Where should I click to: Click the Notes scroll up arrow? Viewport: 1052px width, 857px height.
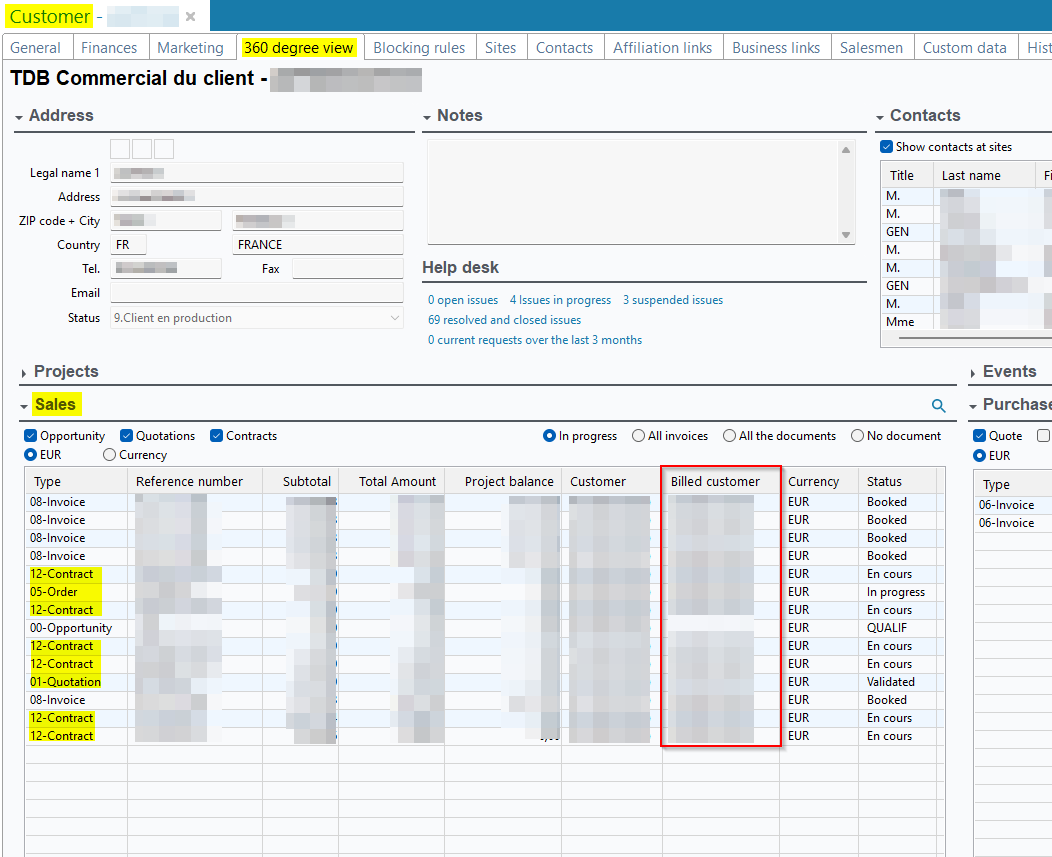click(846, 150)
